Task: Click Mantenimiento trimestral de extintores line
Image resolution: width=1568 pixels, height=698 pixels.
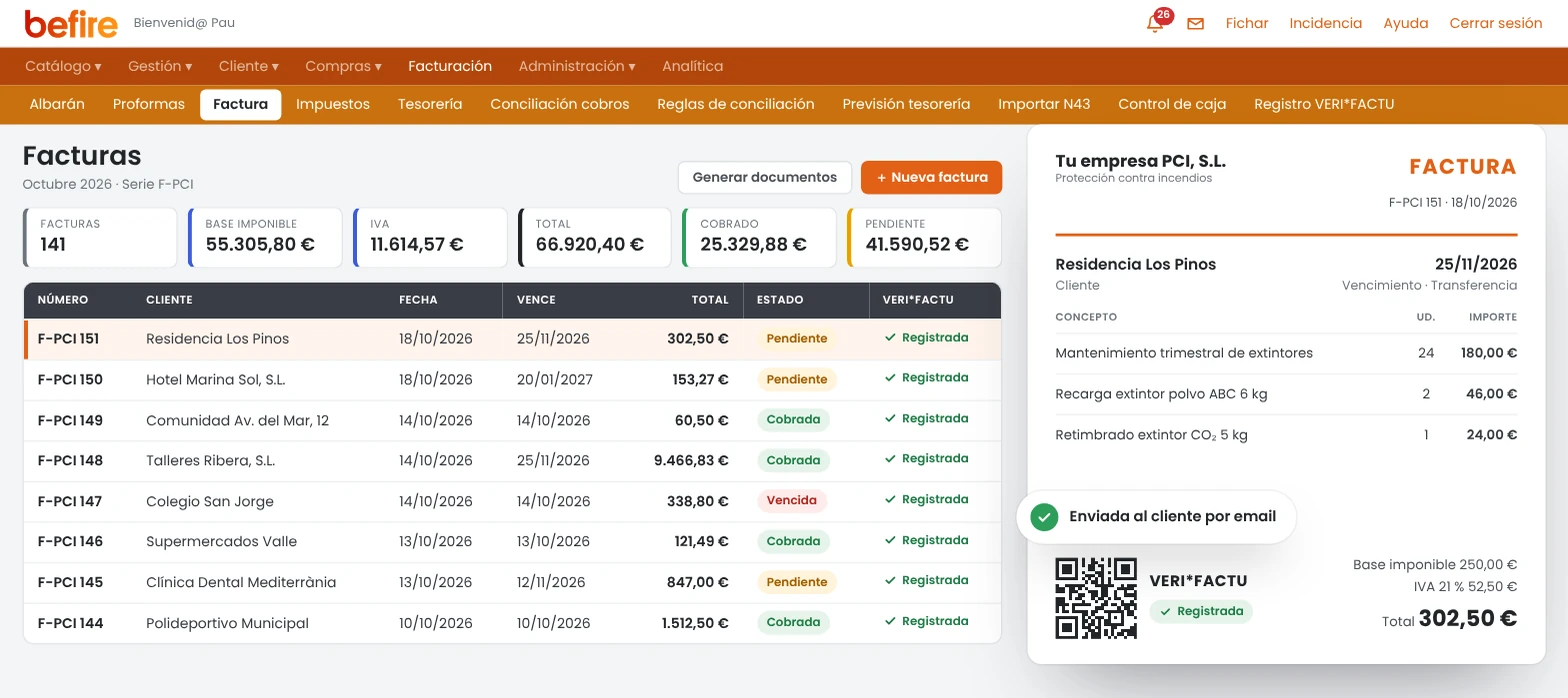Action: point(1286,353)
